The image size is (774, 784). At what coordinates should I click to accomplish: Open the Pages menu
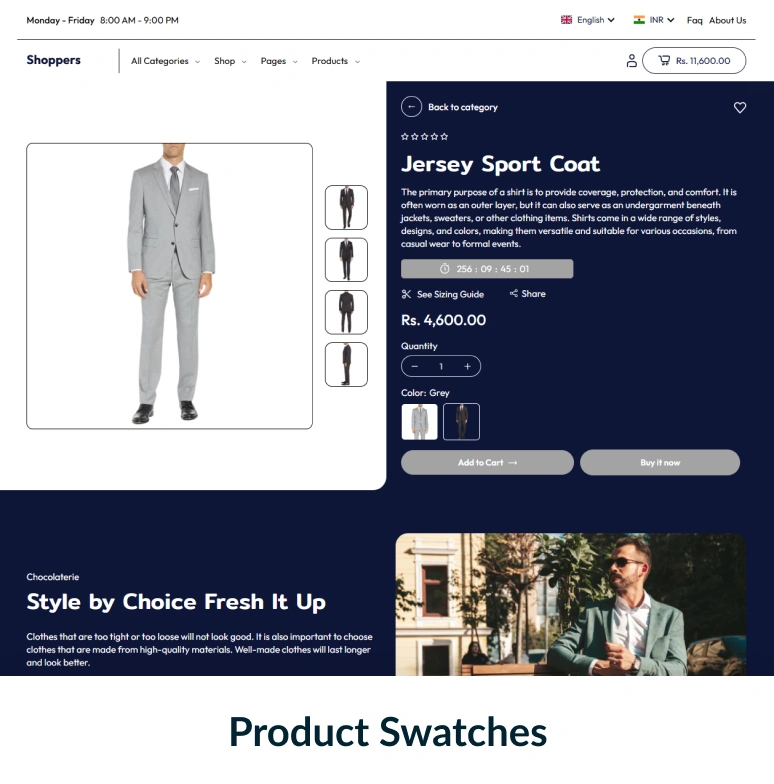[278, 61]
